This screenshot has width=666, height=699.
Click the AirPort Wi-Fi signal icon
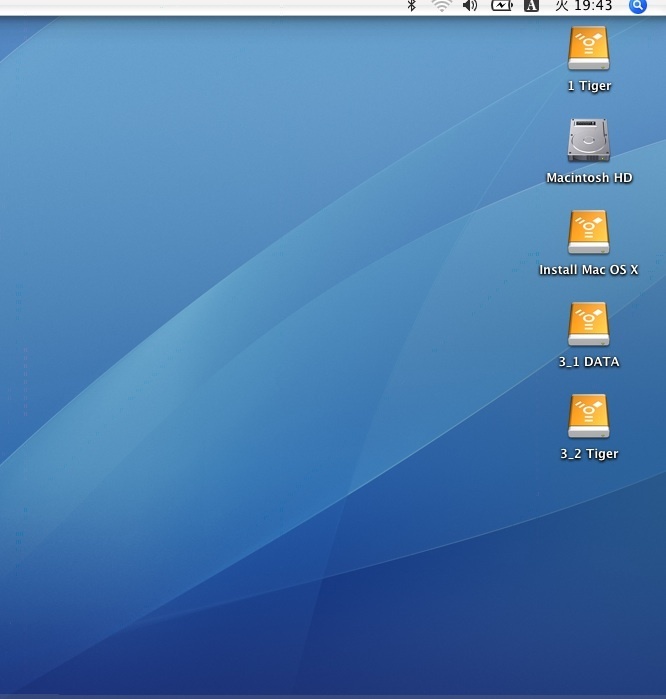coord(441,6)
